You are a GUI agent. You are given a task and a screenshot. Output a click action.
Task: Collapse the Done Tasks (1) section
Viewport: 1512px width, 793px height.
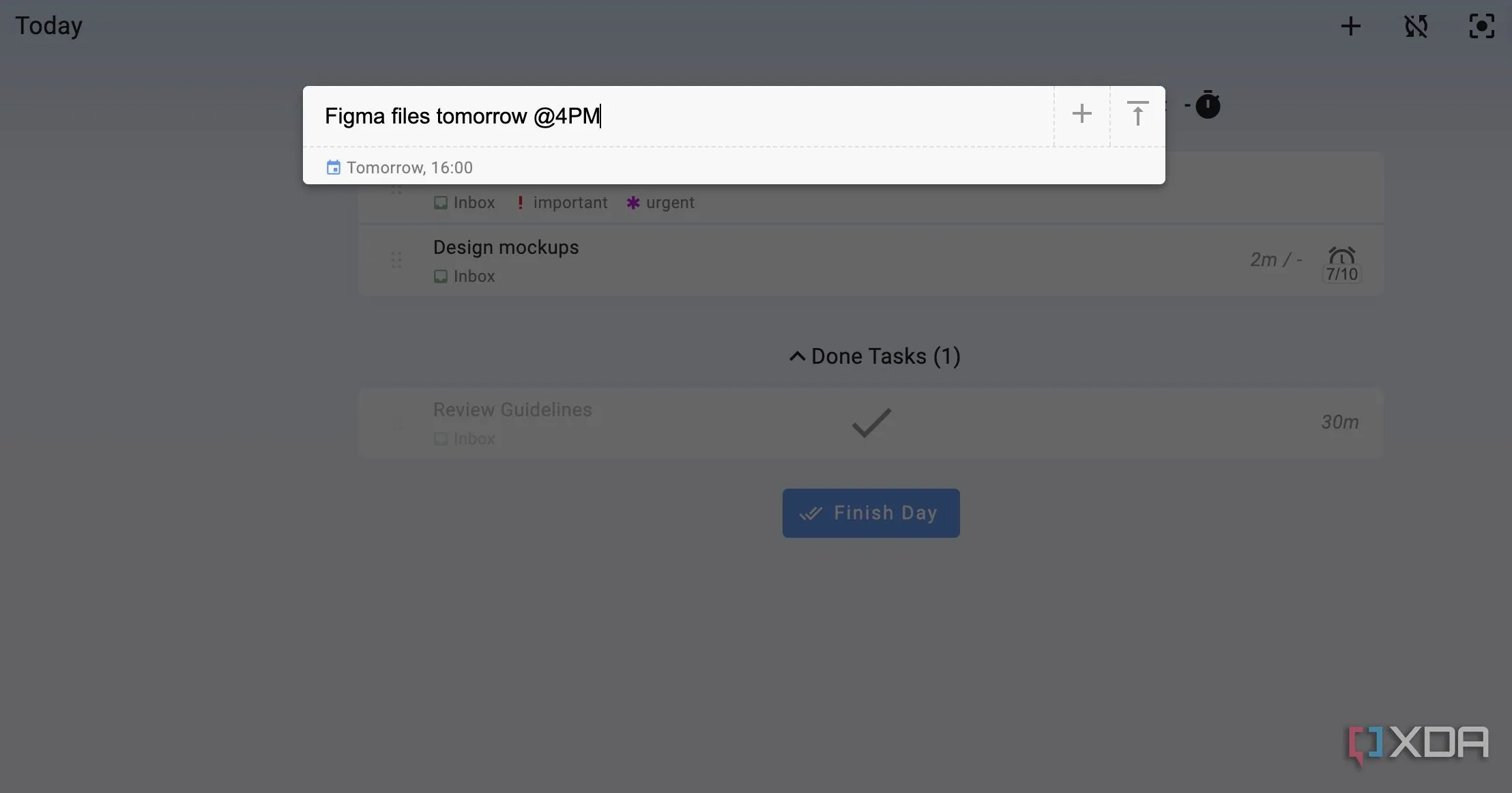coord(874,356)
